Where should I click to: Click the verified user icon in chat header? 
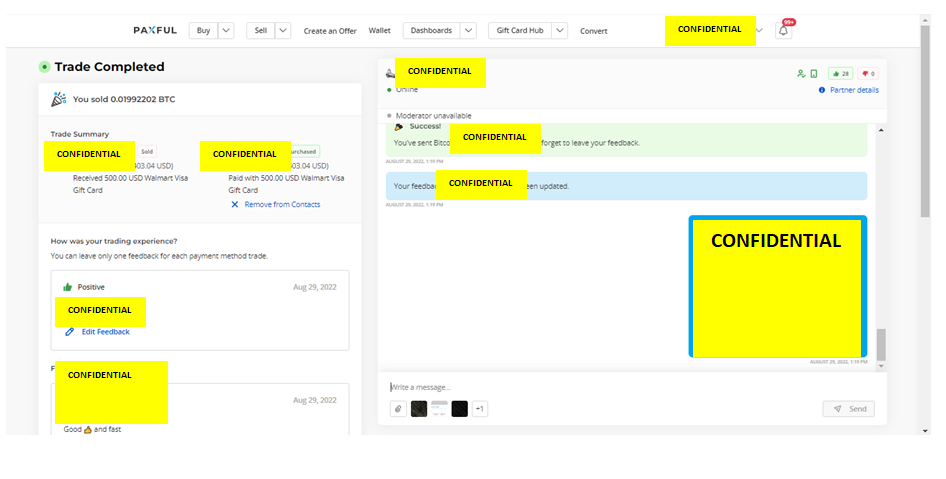[801, 74]
